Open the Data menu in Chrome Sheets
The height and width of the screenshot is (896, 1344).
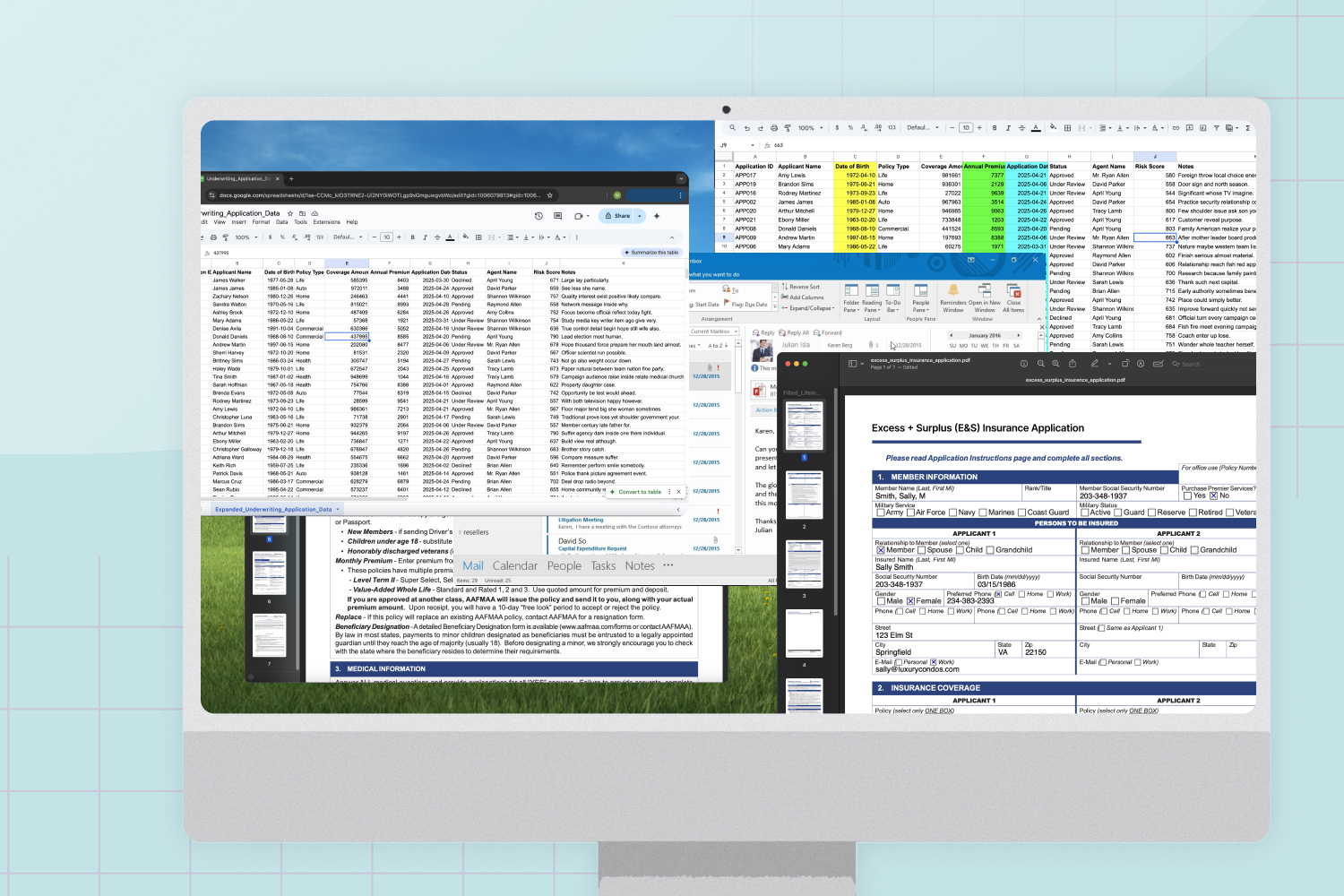[282, 222]
